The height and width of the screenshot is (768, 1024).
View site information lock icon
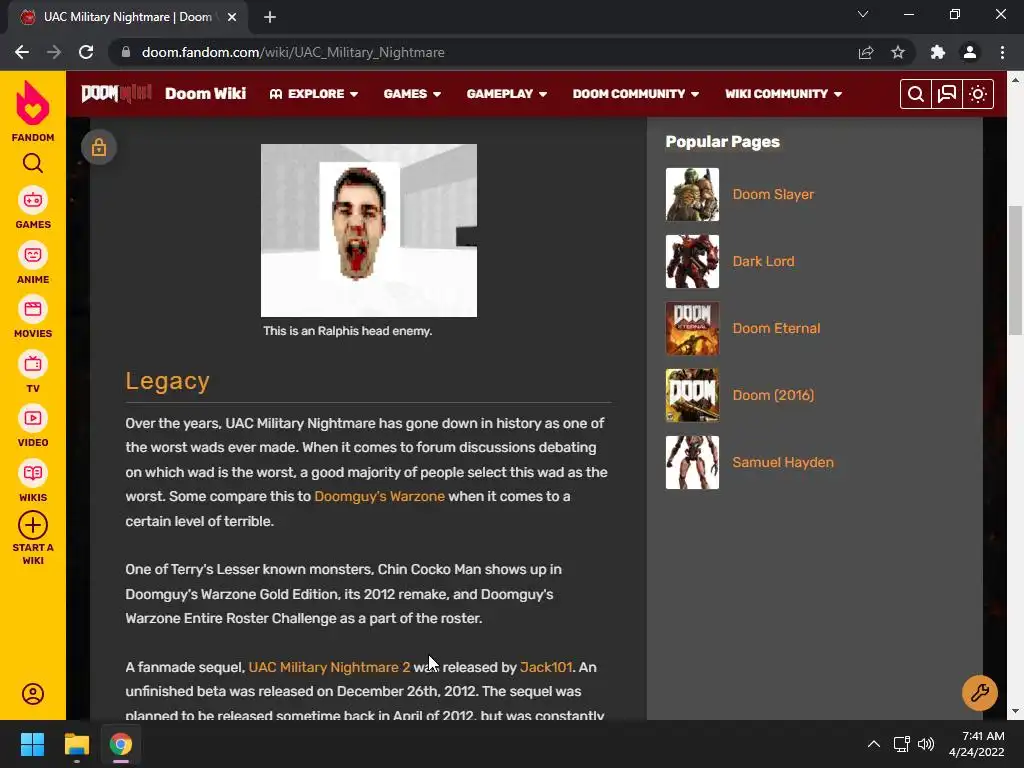pos(126,52)
